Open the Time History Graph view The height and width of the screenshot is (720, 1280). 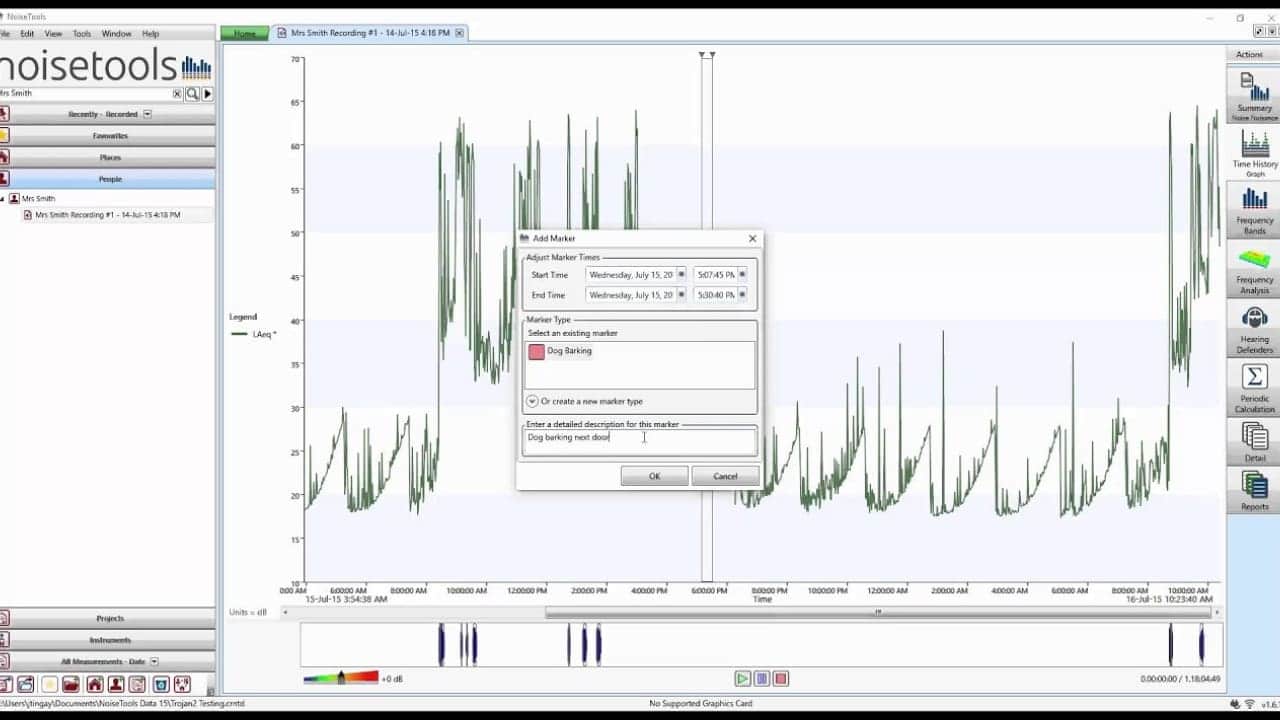[1254, 153]
